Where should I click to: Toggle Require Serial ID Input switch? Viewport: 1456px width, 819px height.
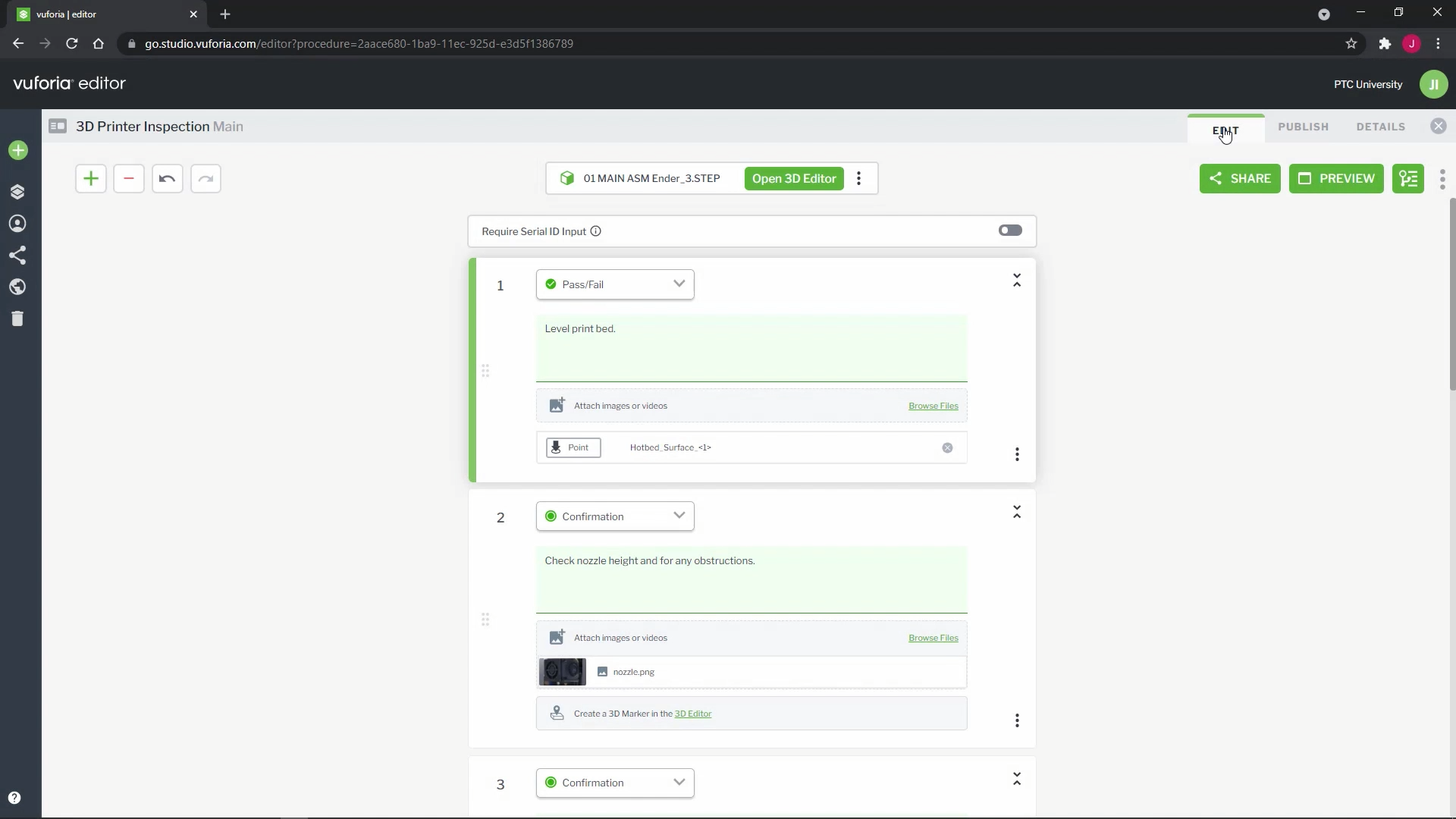1009,231
